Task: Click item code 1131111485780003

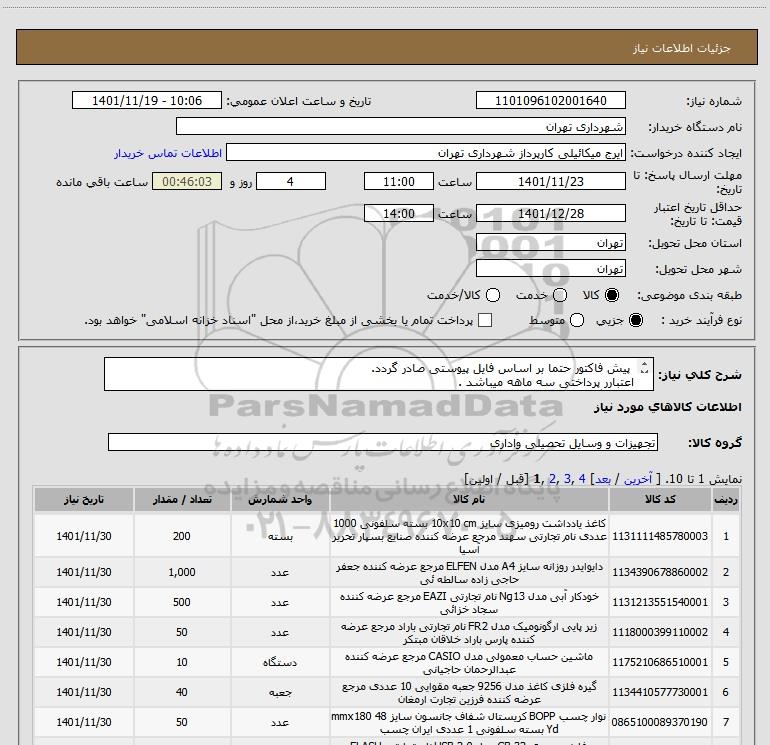Action: (x=660, y=536)
